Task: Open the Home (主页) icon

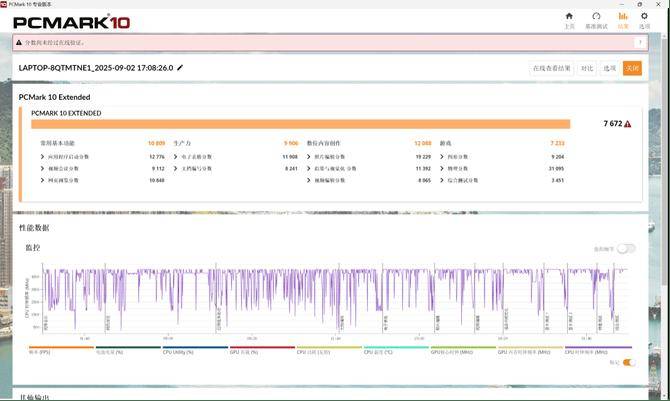Action: click(569, 19)
